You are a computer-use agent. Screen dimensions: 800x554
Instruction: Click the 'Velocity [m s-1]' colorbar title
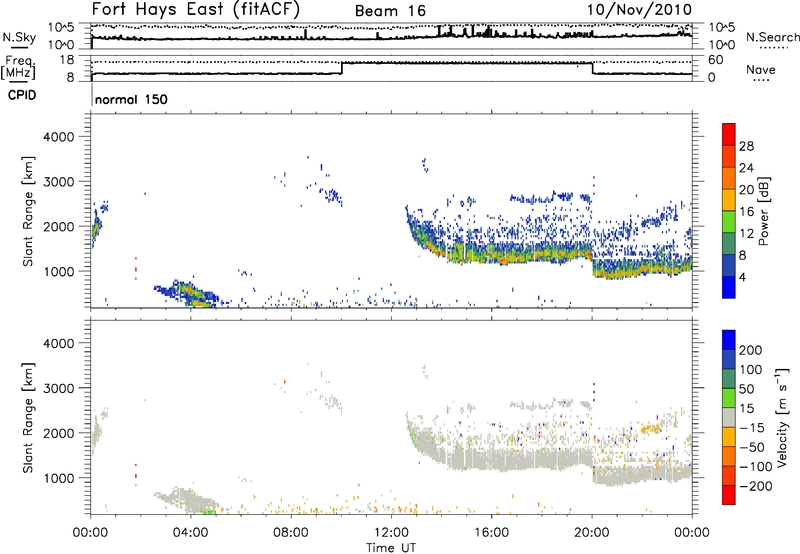[782, 417]
